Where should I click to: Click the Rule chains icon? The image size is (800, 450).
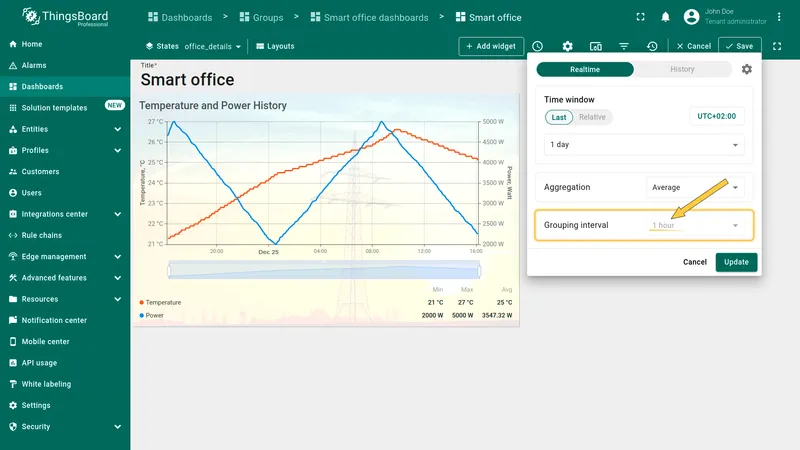[13, 235]
